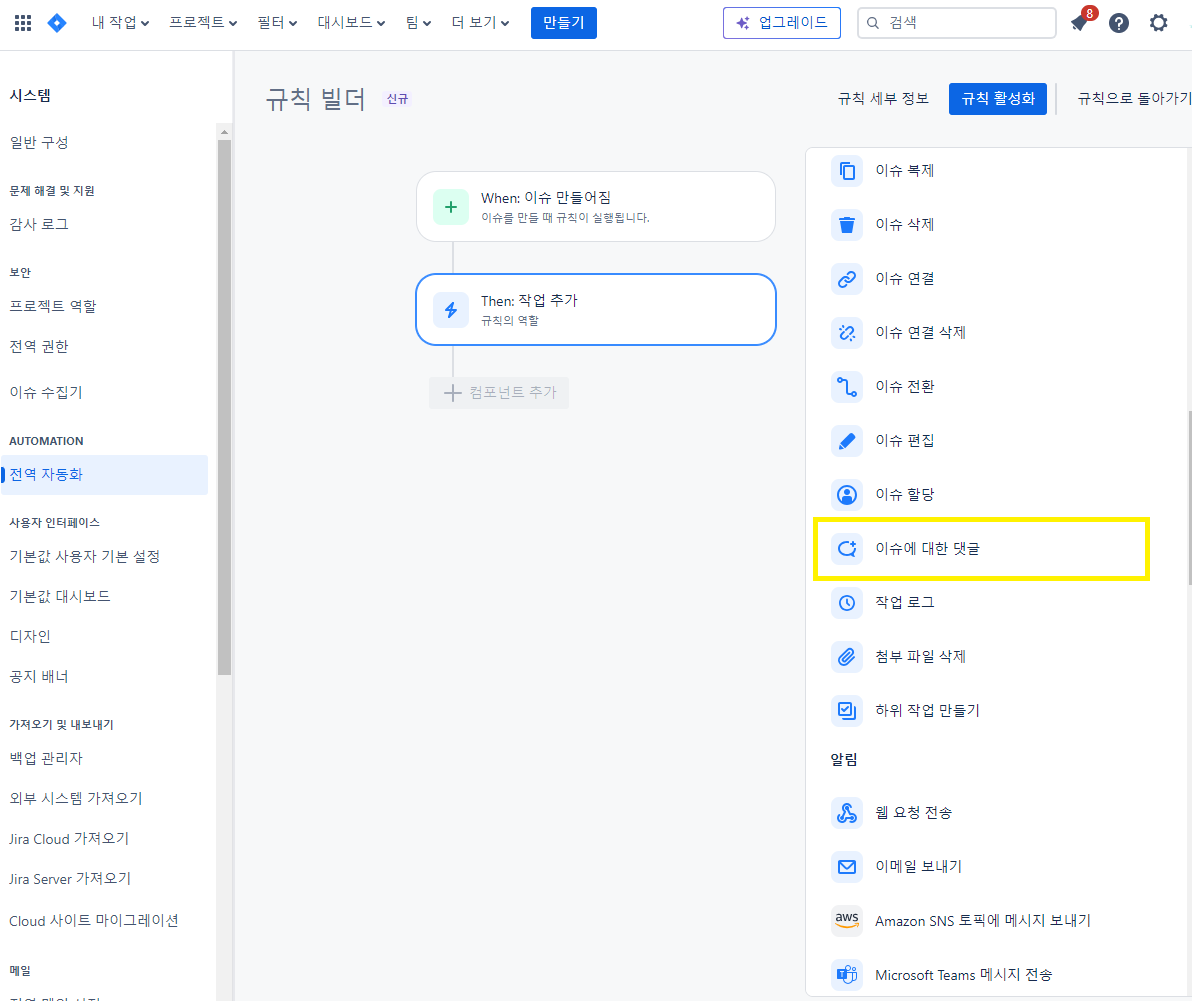Open 프로젝트 역할 in sidebar
This screenshot has height=1001, width=1203.
(53, 307)
